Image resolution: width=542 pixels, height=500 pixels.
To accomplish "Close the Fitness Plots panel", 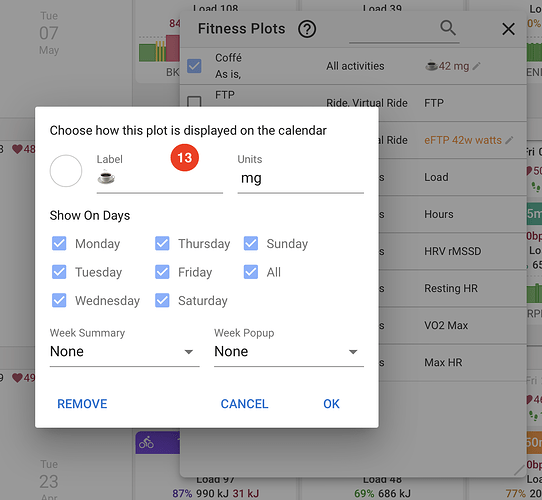I will pos(508,29).
